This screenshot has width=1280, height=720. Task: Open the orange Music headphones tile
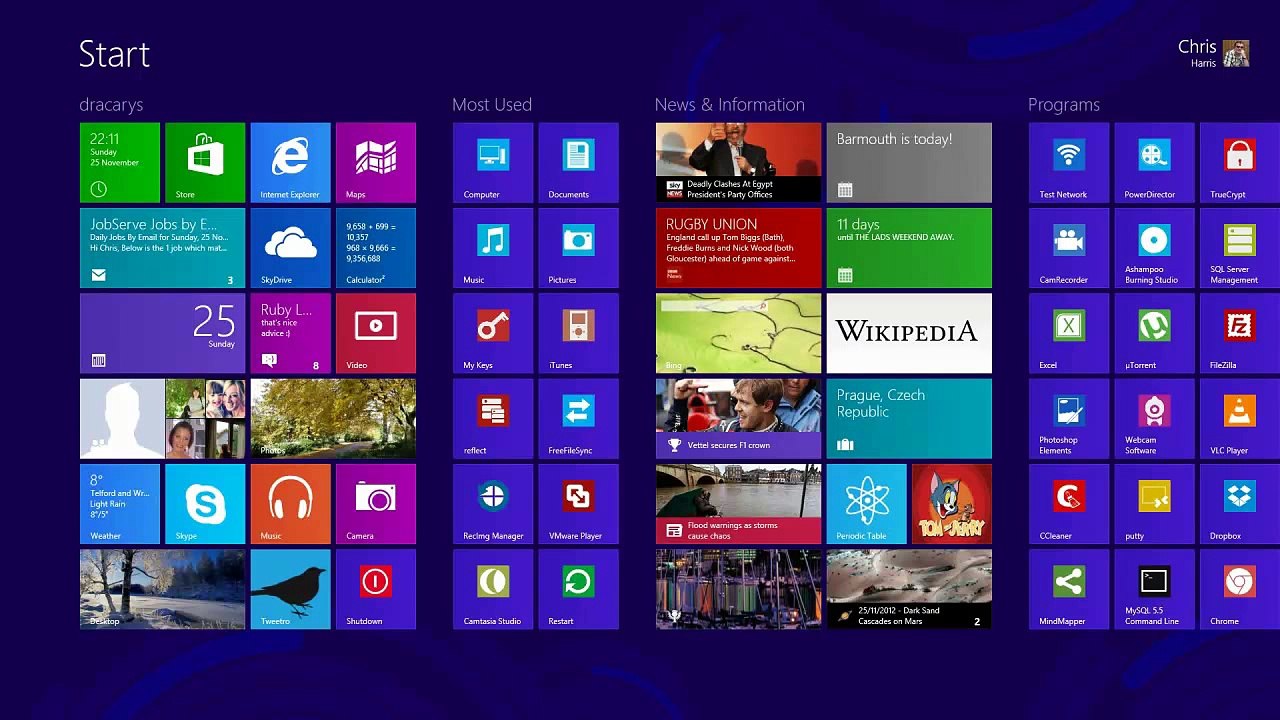290,504
